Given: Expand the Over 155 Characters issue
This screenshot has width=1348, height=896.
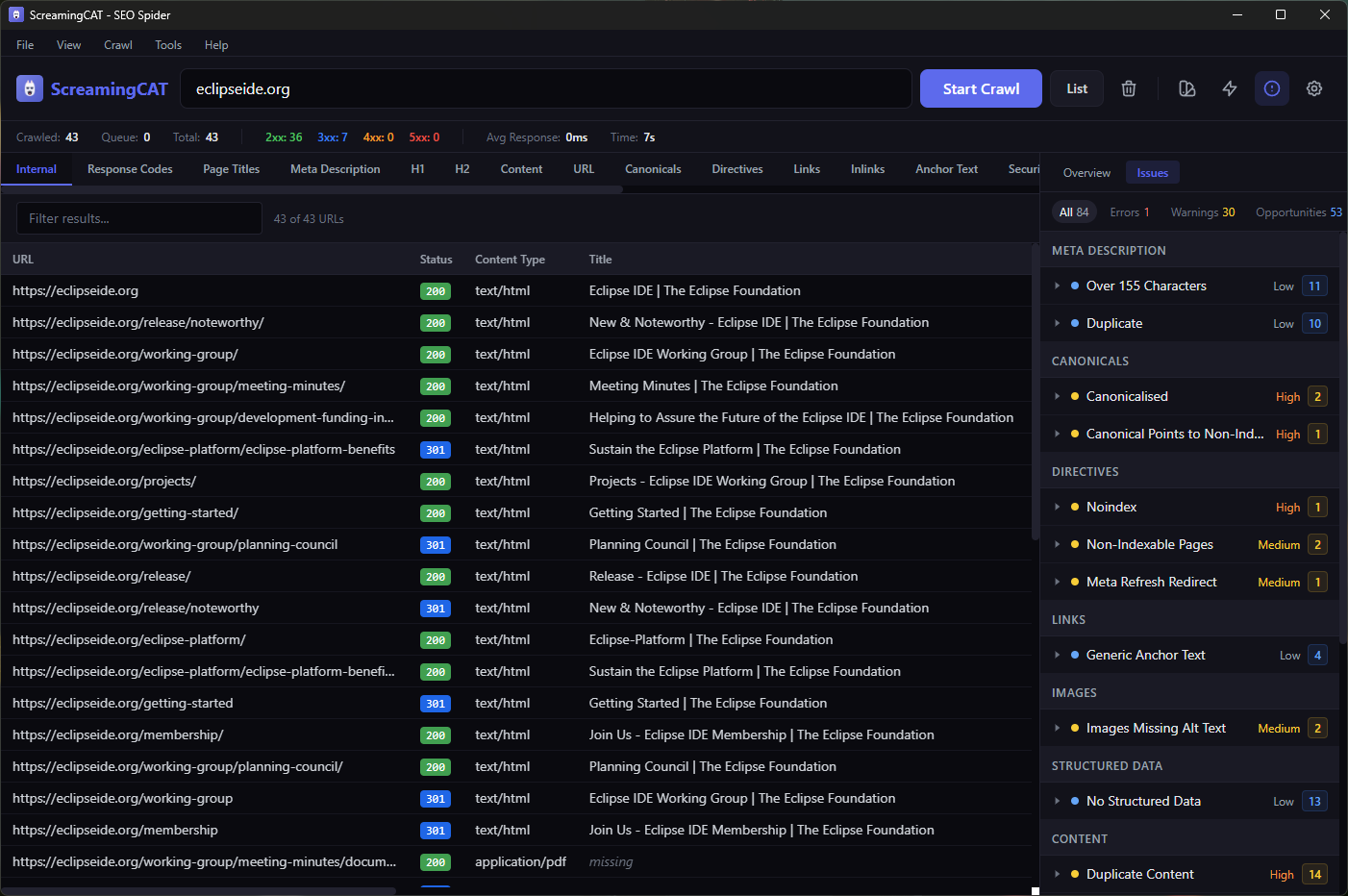Looking at the screenshot, I should (x=1057, y=286).
